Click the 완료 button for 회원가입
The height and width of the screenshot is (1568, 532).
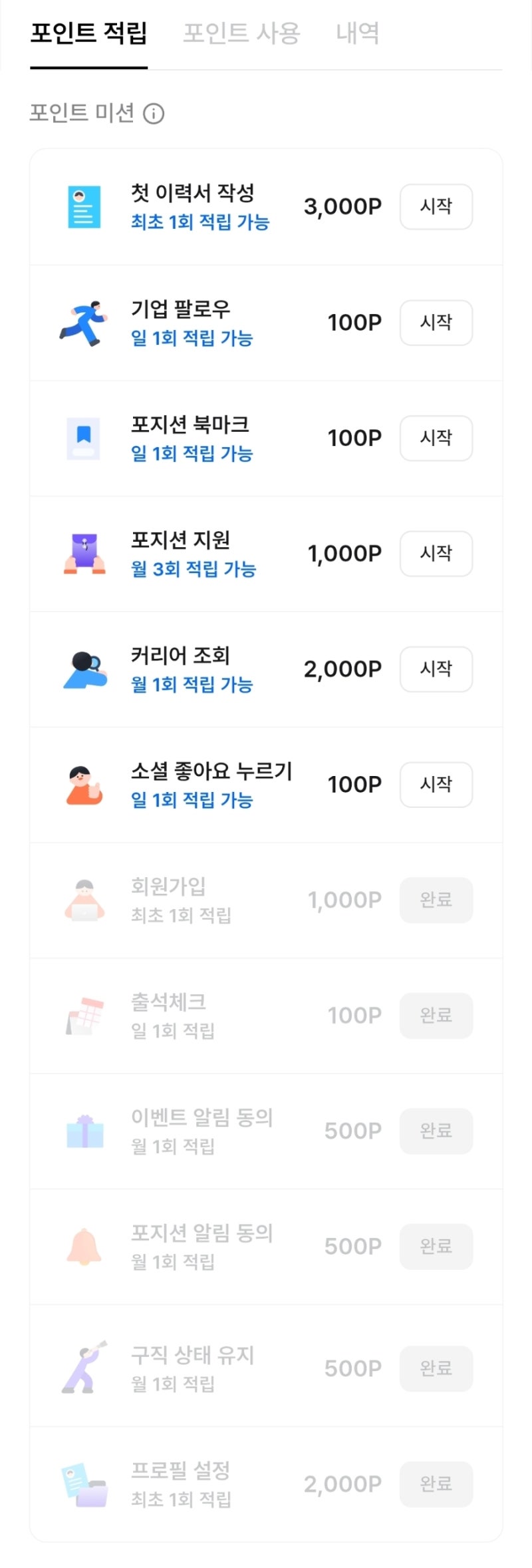point(436,900)
